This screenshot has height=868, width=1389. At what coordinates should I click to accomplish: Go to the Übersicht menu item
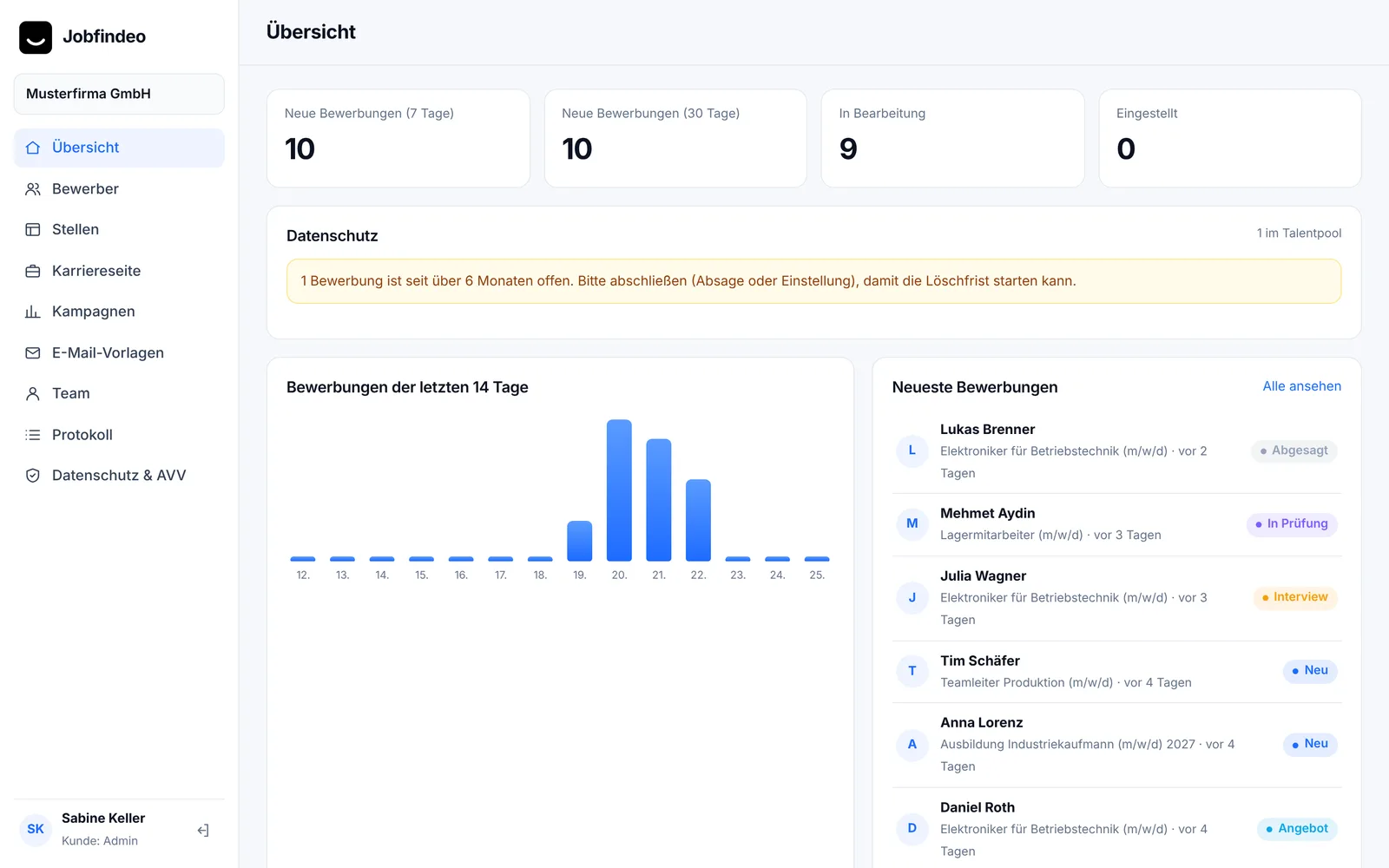[119, 148]
